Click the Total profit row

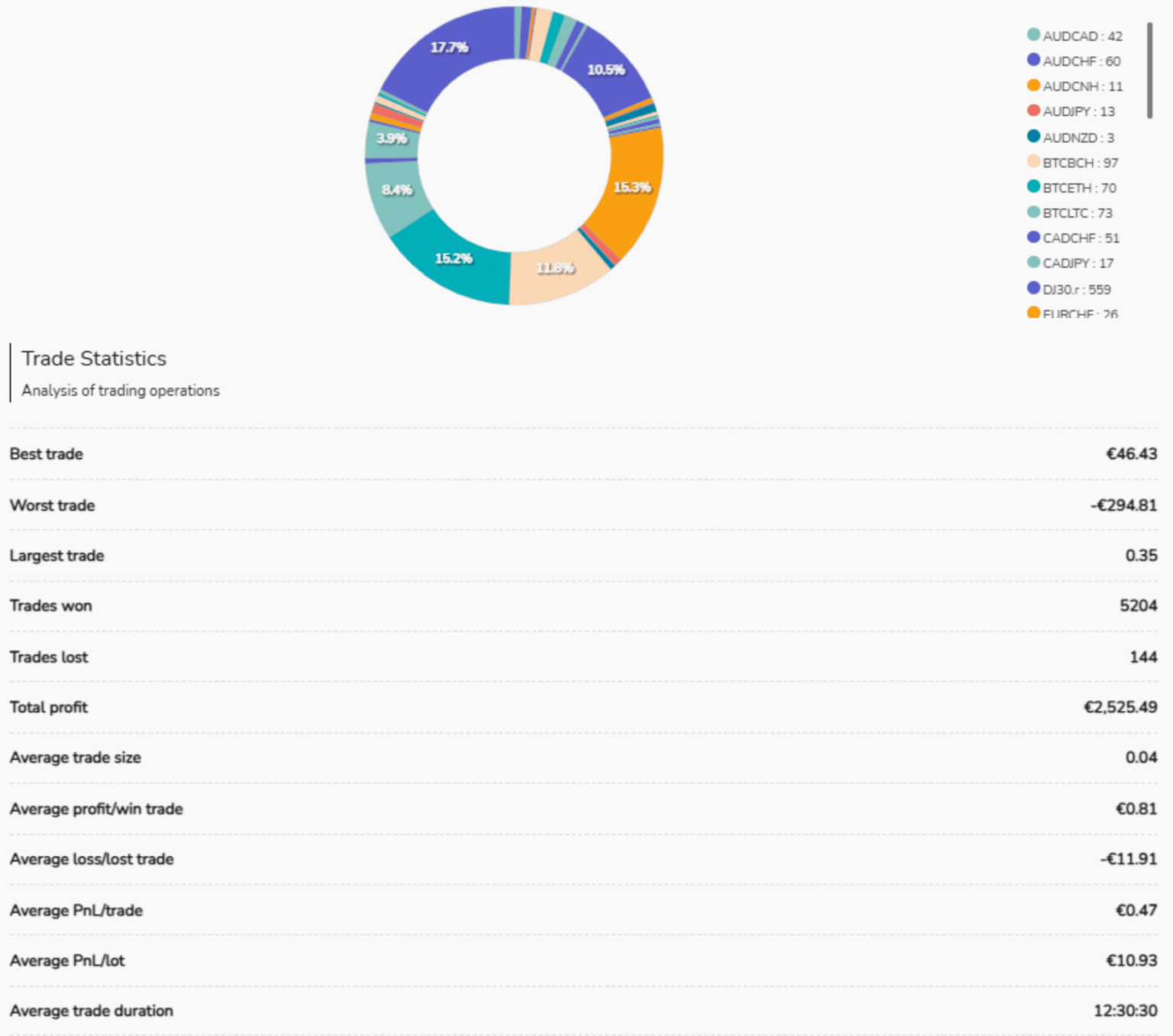coord(580,707)
